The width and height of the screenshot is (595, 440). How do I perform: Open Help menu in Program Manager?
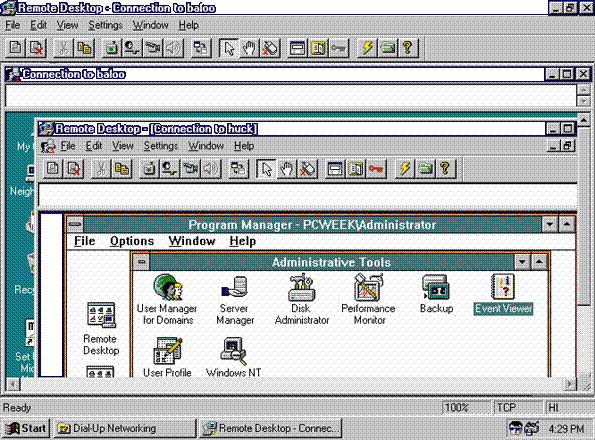tap(242, 241)
